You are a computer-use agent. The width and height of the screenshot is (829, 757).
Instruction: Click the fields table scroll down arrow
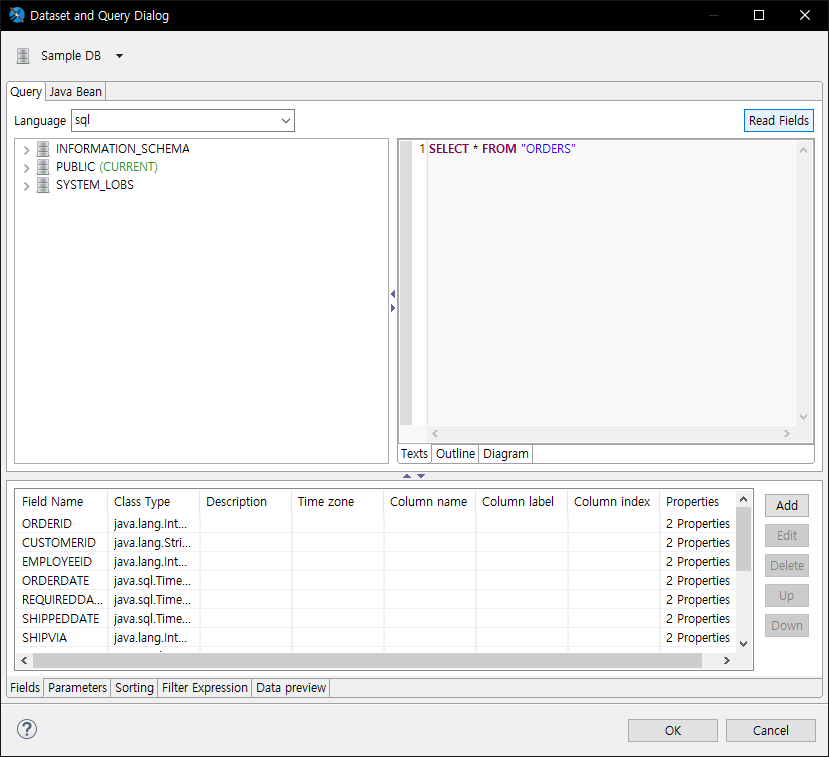pyautogui.click(x=743, y=644)
